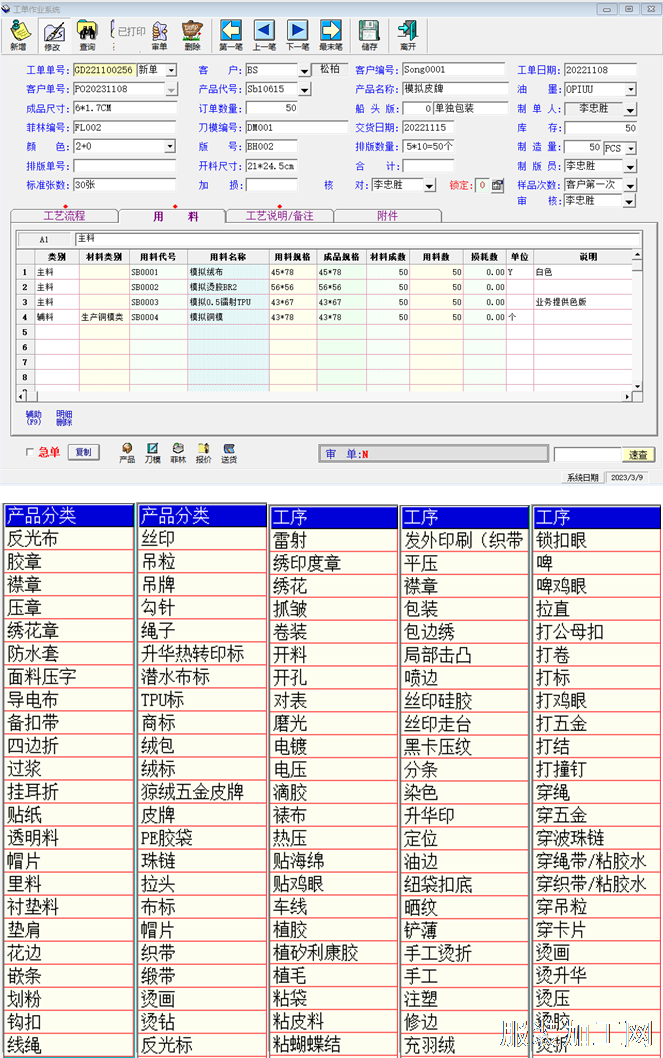The image size is (663, 1058).
Task: Exit via the 离开 door icon
Action: tap(407, 36)
